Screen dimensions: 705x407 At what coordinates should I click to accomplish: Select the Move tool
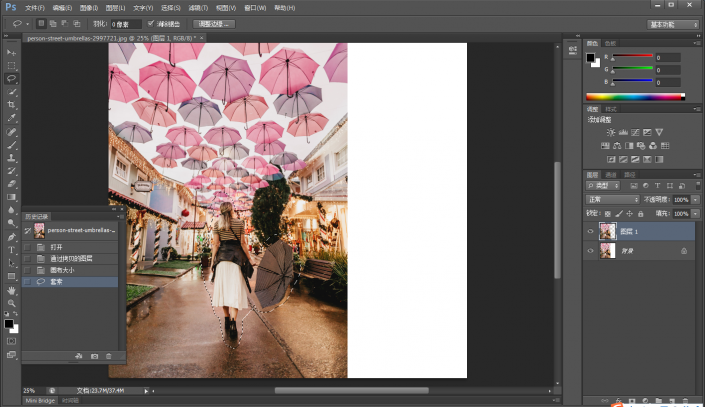click(11, 53)
